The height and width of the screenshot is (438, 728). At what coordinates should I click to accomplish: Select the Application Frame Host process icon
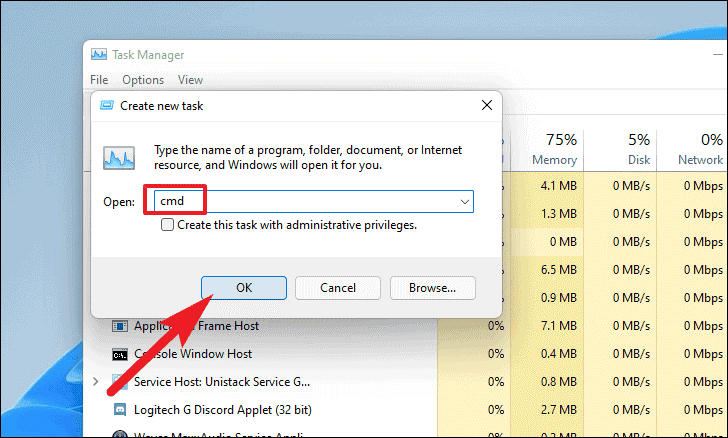119,326
